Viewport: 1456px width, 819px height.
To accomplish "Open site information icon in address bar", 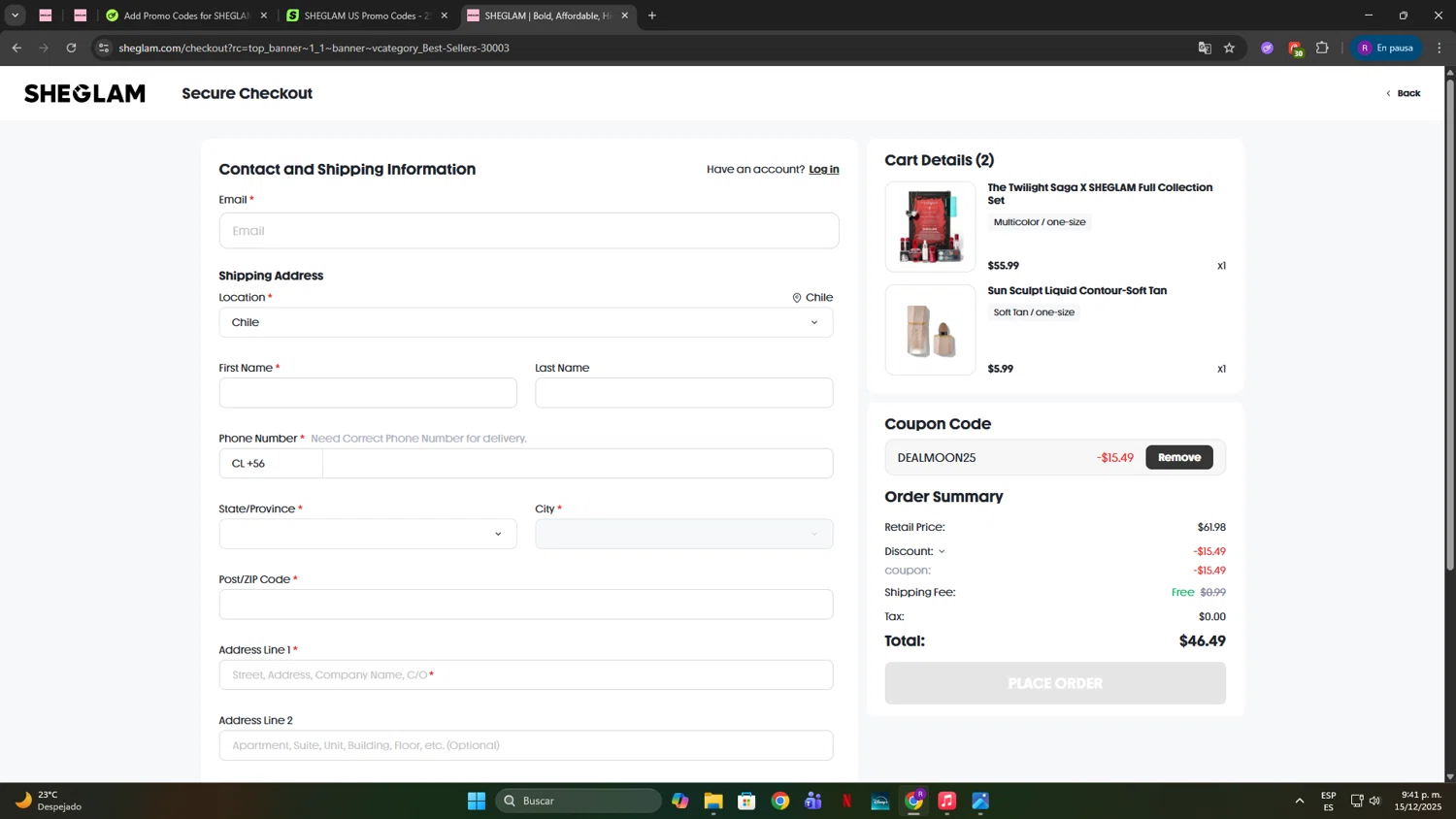I will pos(104,48).
